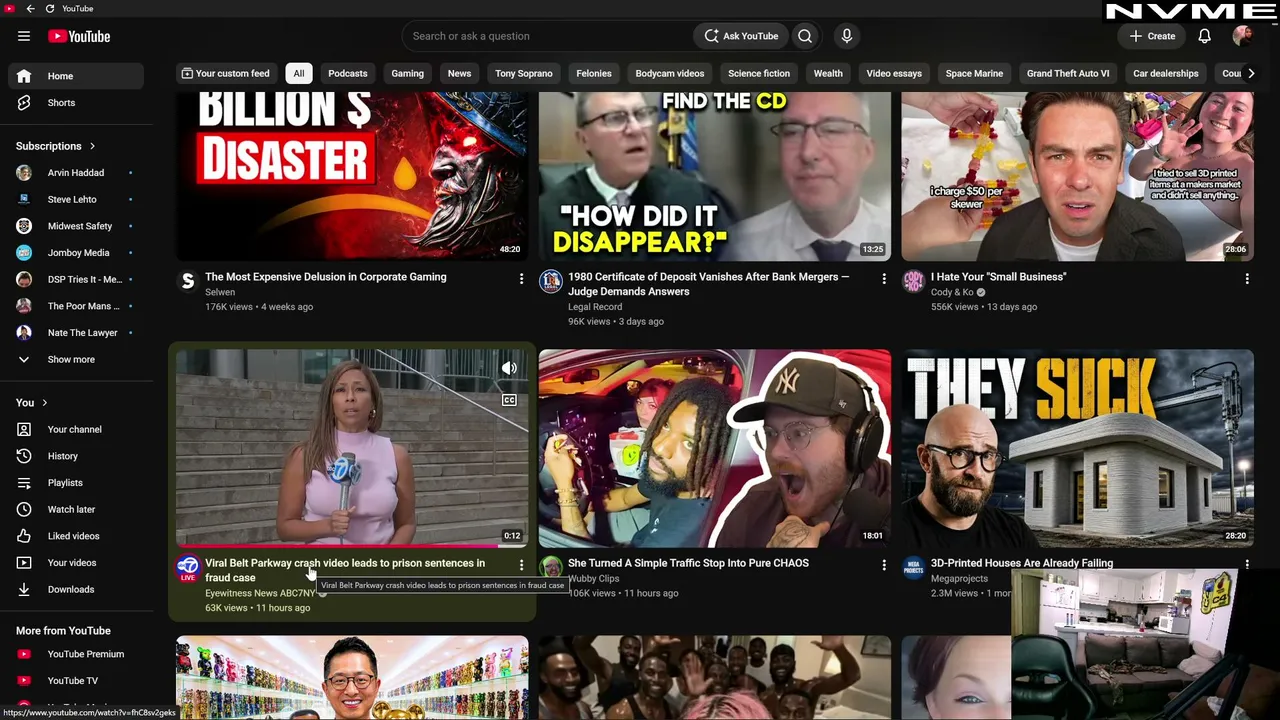Click the 'Search or ask a question' field

(548, 36)
